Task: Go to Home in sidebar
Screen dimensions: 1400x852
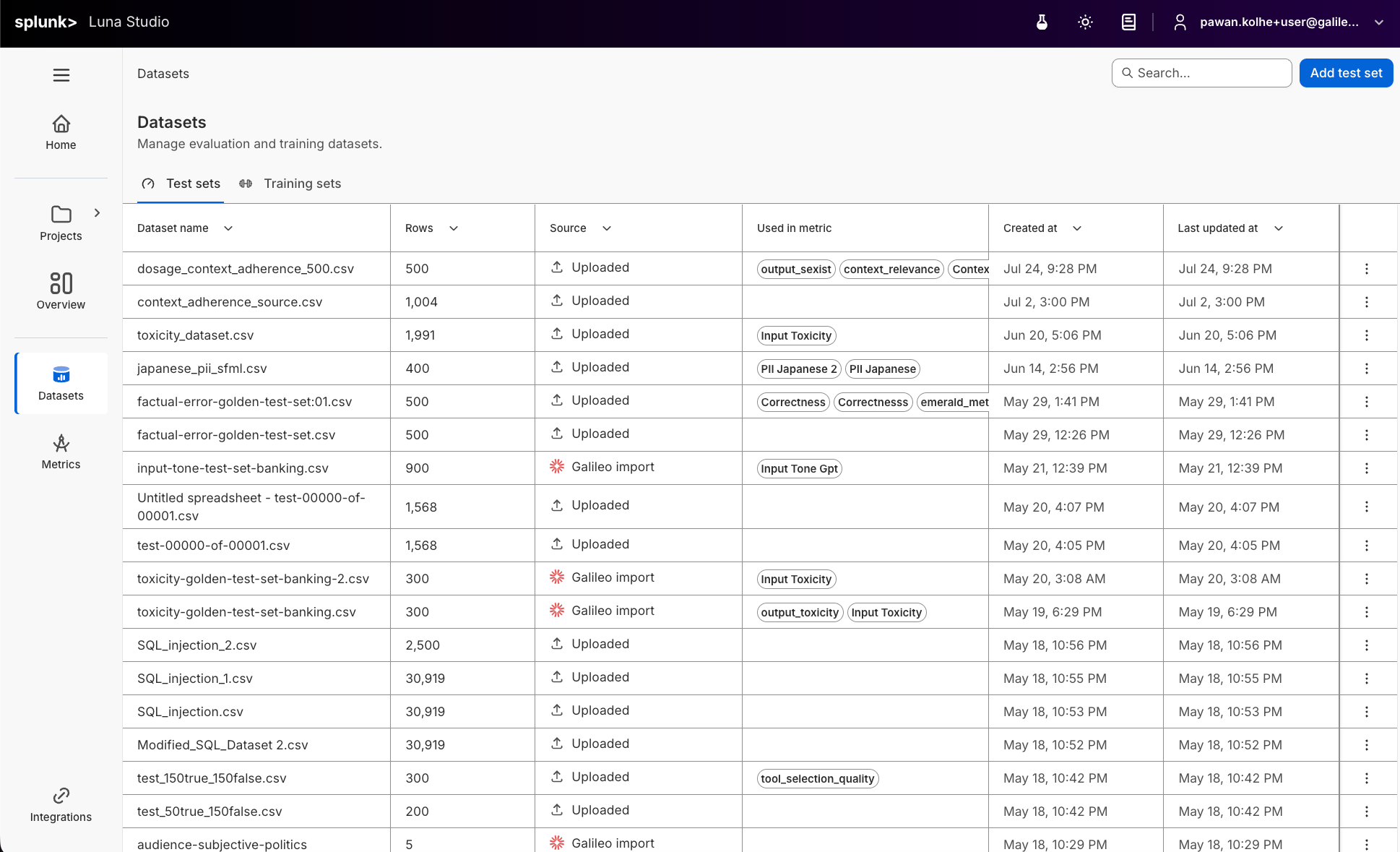Action: point(61,133)
